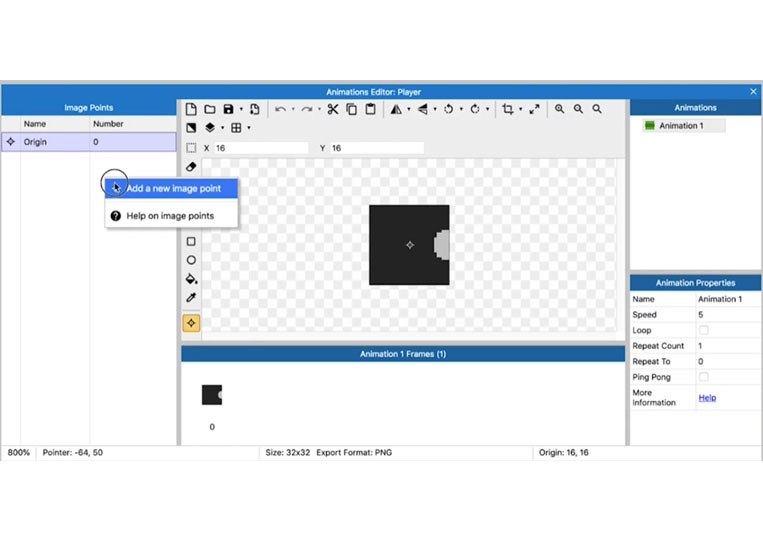Viewport: 763px width, 541px height.
Task: Select the Ellipse tool
Action: 191,260
